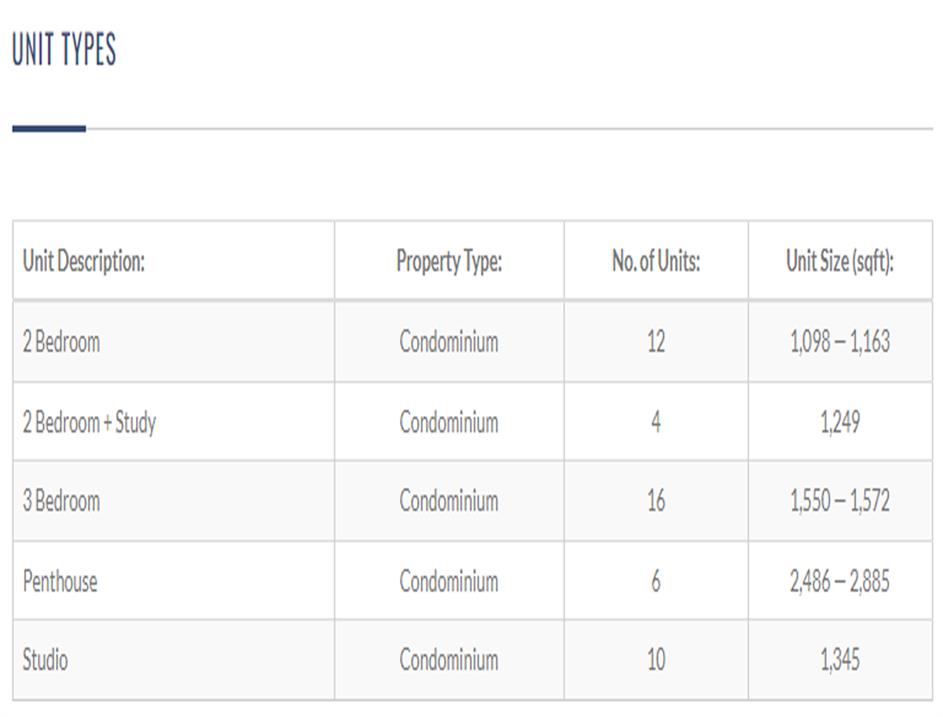The width and height of the screenshot is (943, 717).
Task: Click the Penthouse row label
Action: point(61,581)
